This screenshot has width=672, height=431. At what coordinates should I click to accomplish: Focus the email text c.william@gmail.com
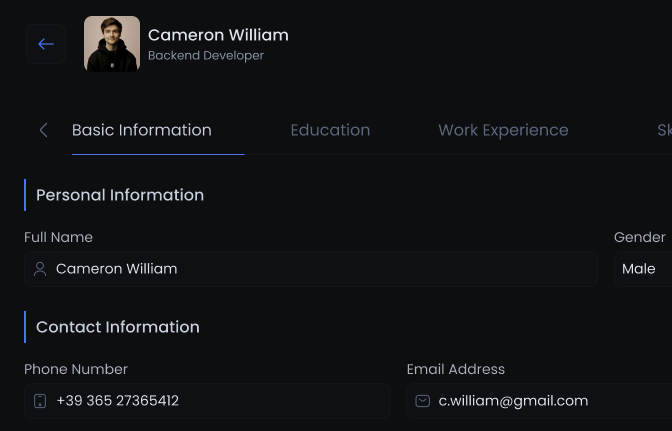513,401
